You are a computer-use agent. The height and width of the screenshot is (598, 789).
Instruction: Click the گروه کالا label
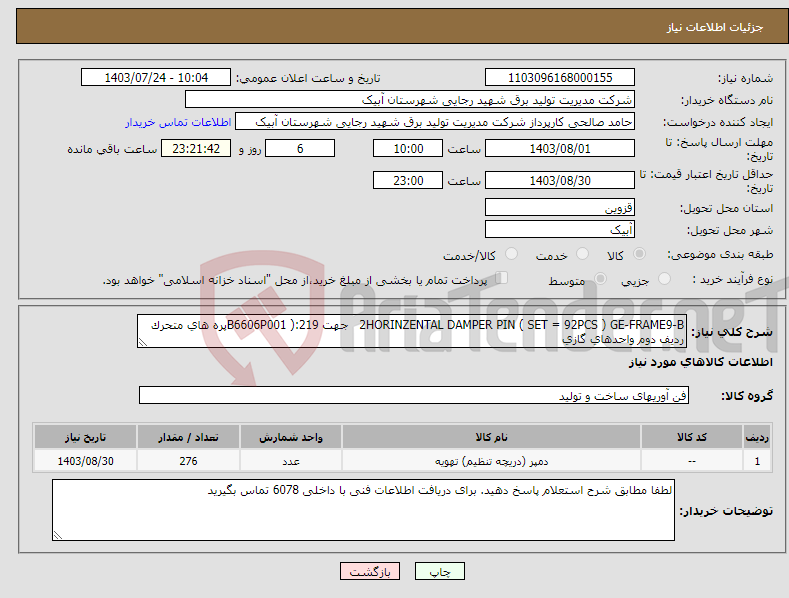747,396
